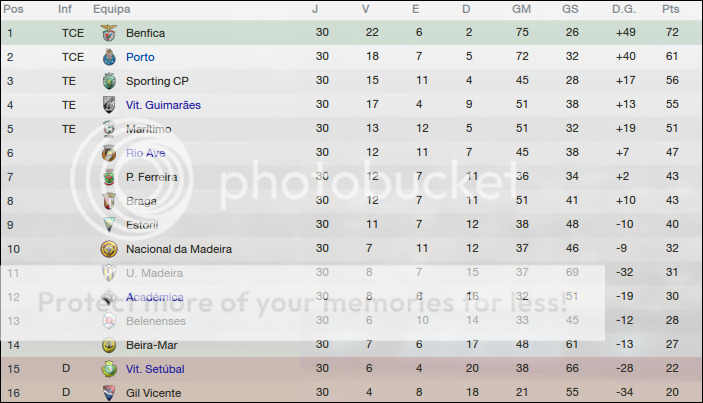Open the Rio Ave team link
The width and height of the screenshot is (703, 403).
(146, 153)
